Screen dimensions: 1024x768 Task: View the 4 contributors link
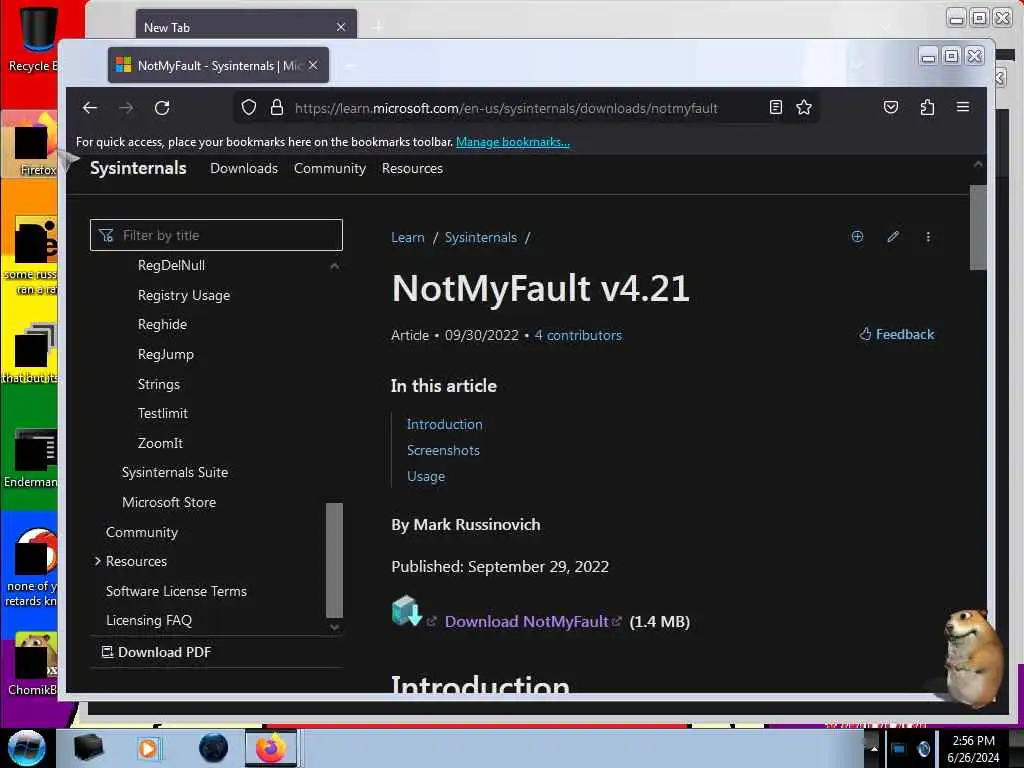click(x=578, y=335)
